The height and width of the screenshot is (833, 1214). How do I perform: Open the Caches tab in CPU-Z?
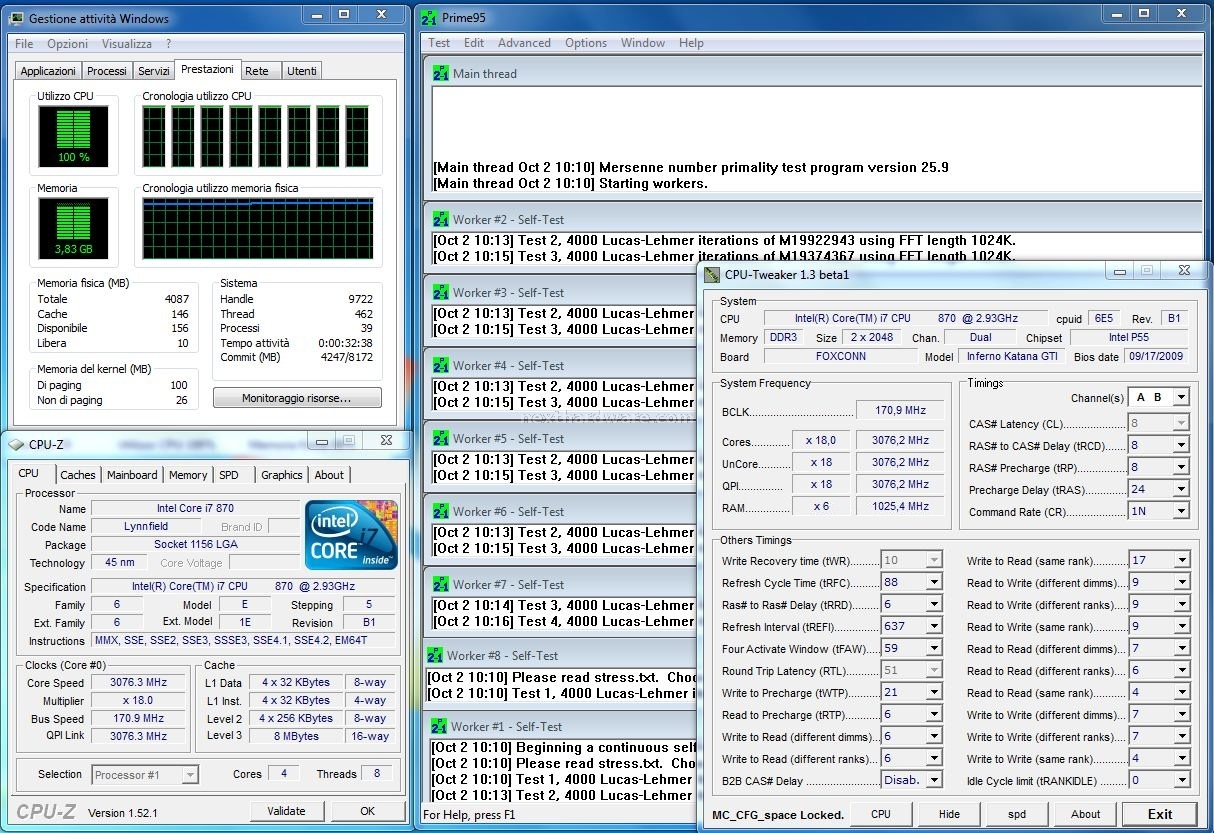tap(78, 475)
